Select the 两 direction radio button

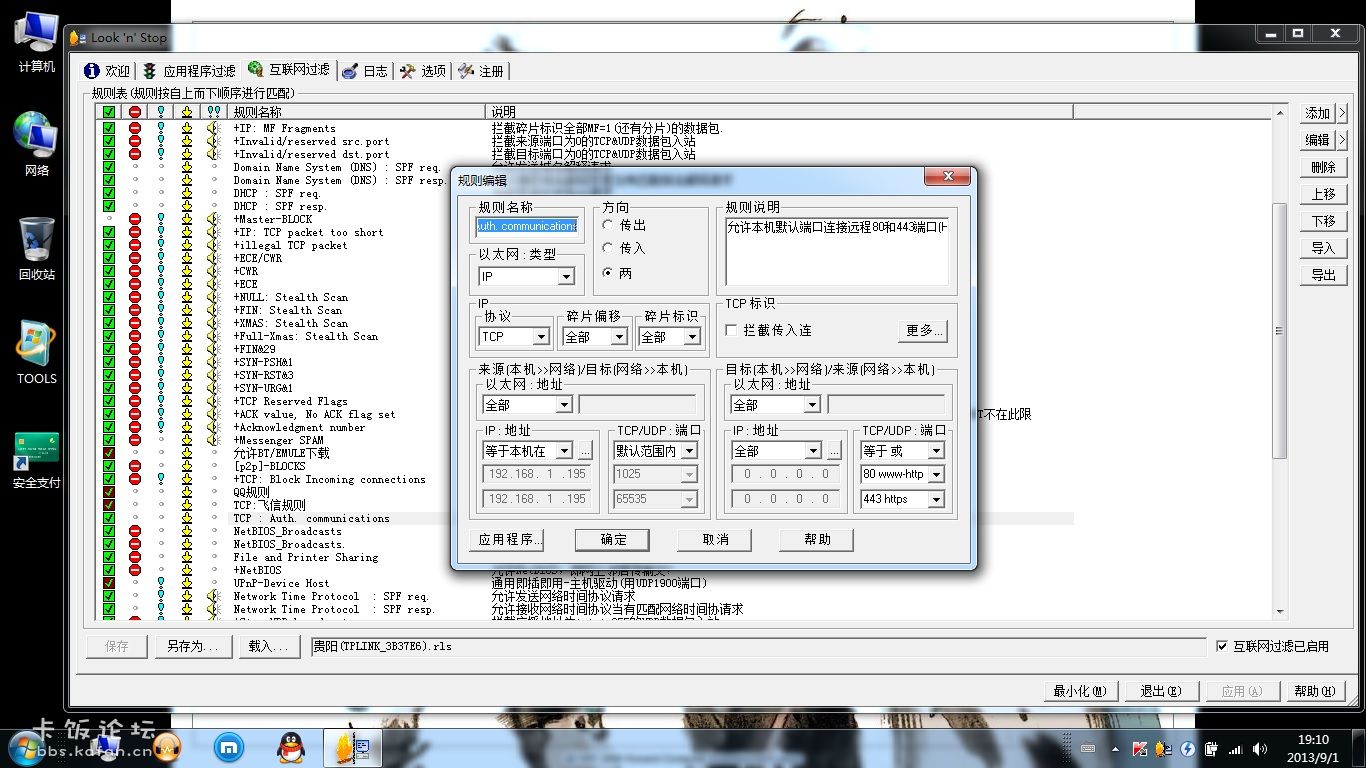point(607,273)
